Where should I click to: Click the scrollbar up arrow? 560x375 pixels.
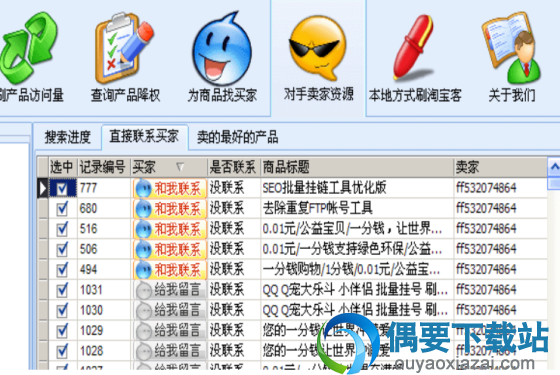pyautogui.click(x=554, y=166)
